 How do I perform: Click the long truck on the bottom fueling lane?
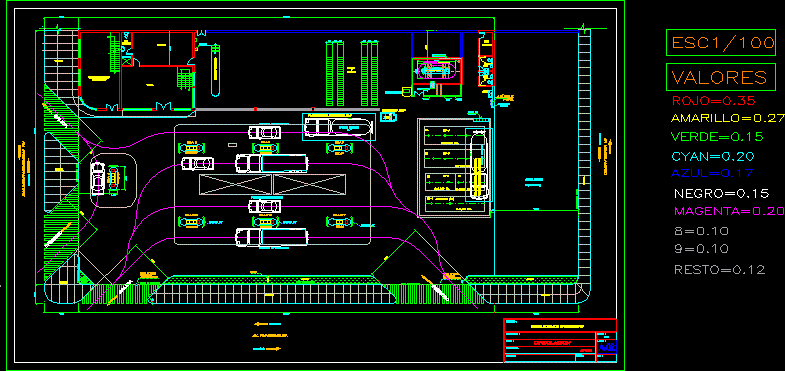pos(271,237)
